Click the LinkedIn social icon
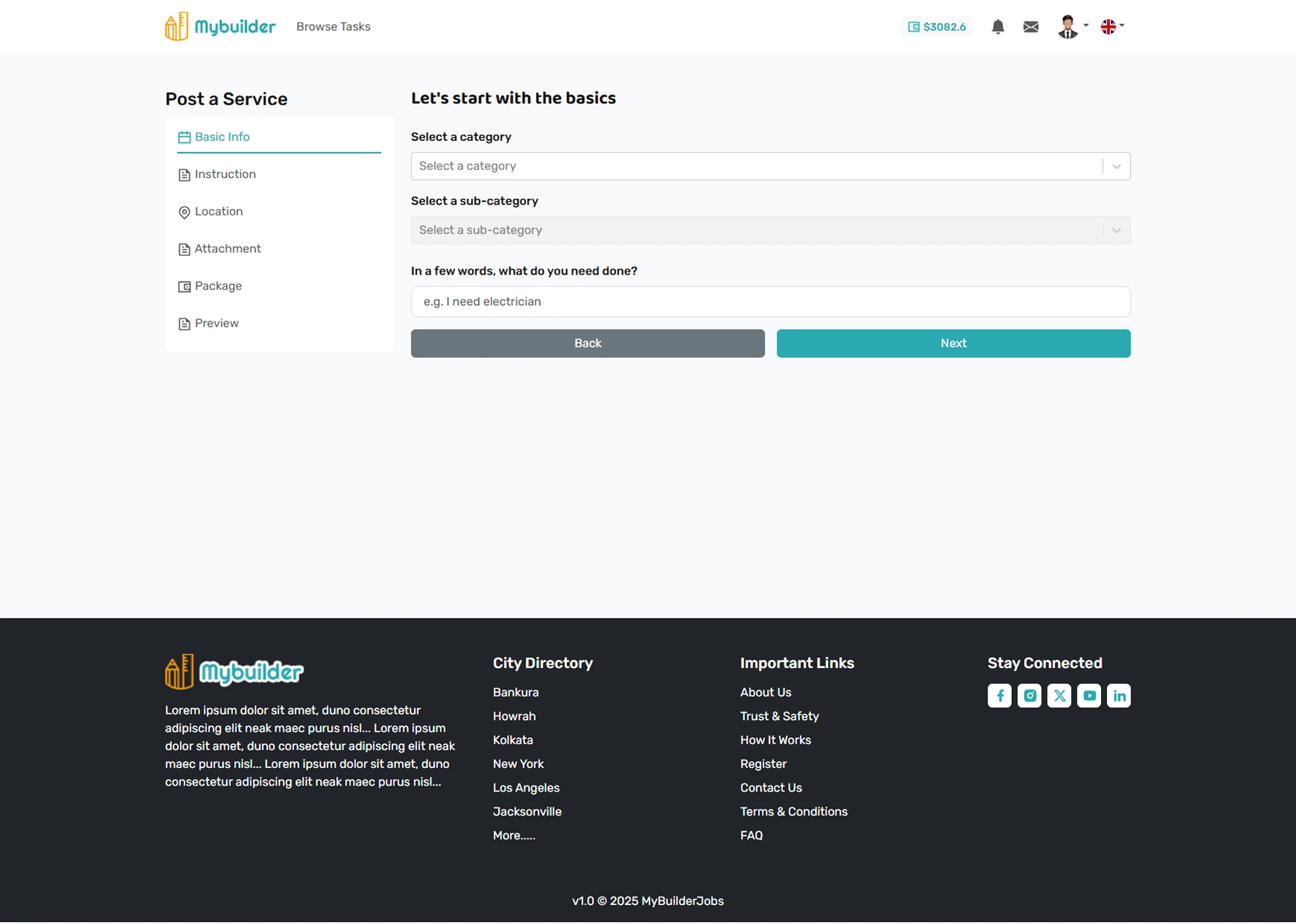 pos(1118,695)
